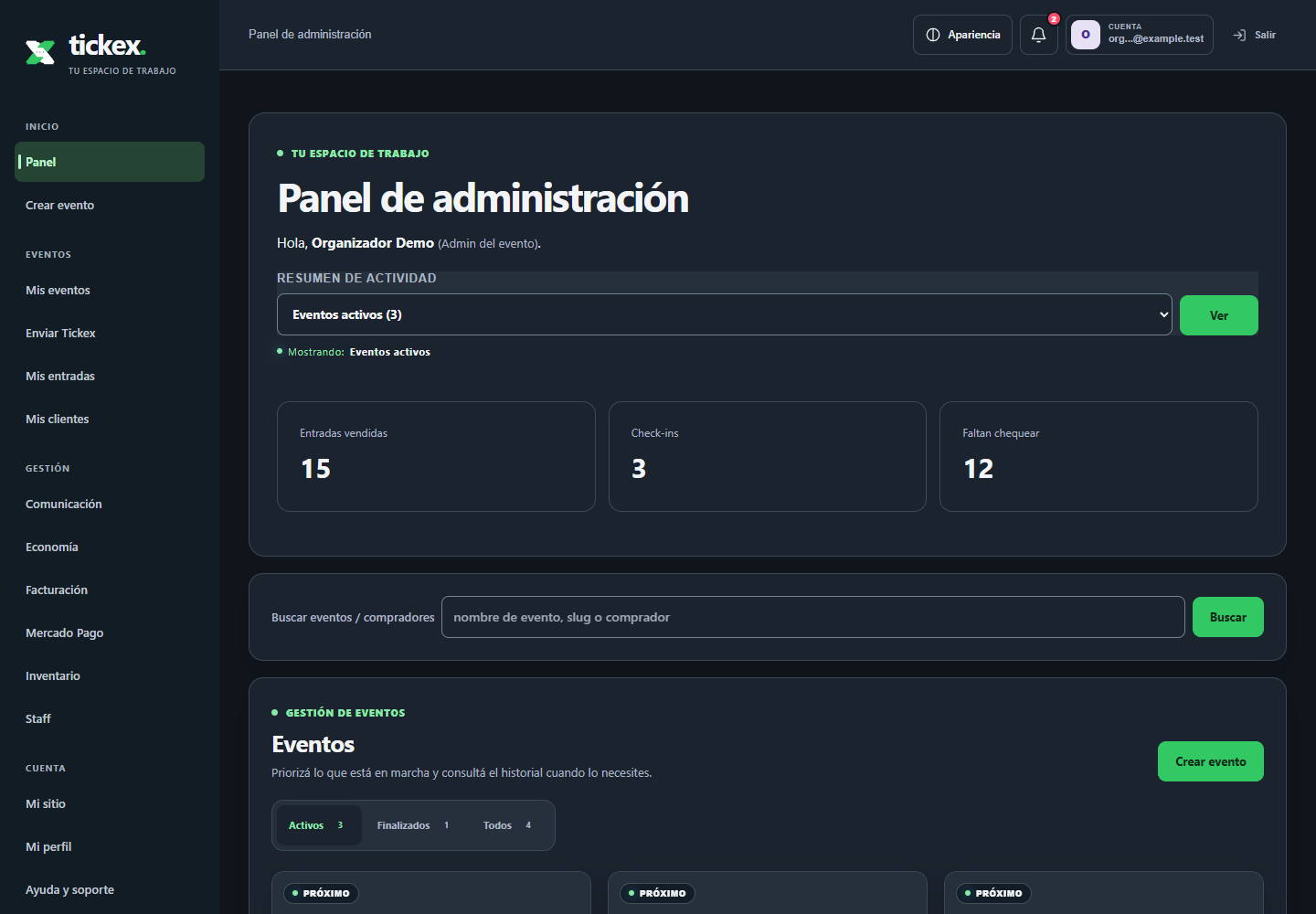
Task: Open Inventario in sidebar
Action: [110, 675]
